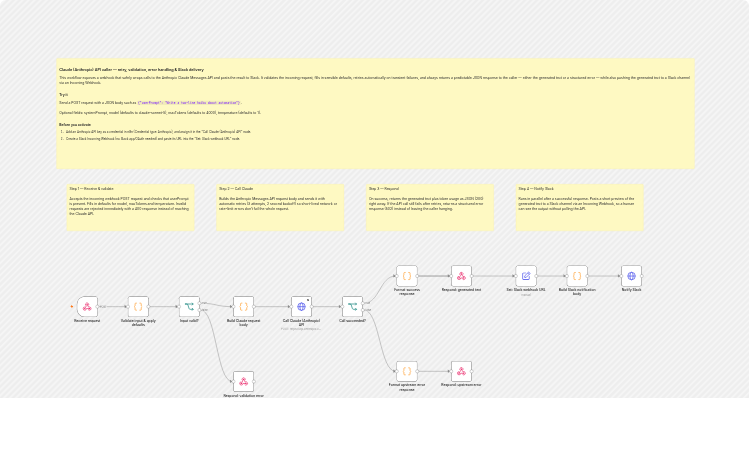The width and height of the screenshot is (749, 450).
Task: Select the Step 1 — Receive & validate sticky note
Action: tap(130, 207)
